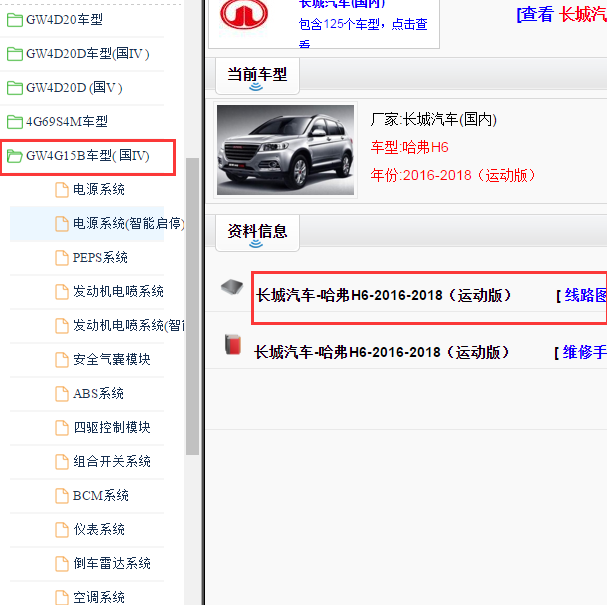Open 线路图 link for 哈弗H6

tap(585, 296)
